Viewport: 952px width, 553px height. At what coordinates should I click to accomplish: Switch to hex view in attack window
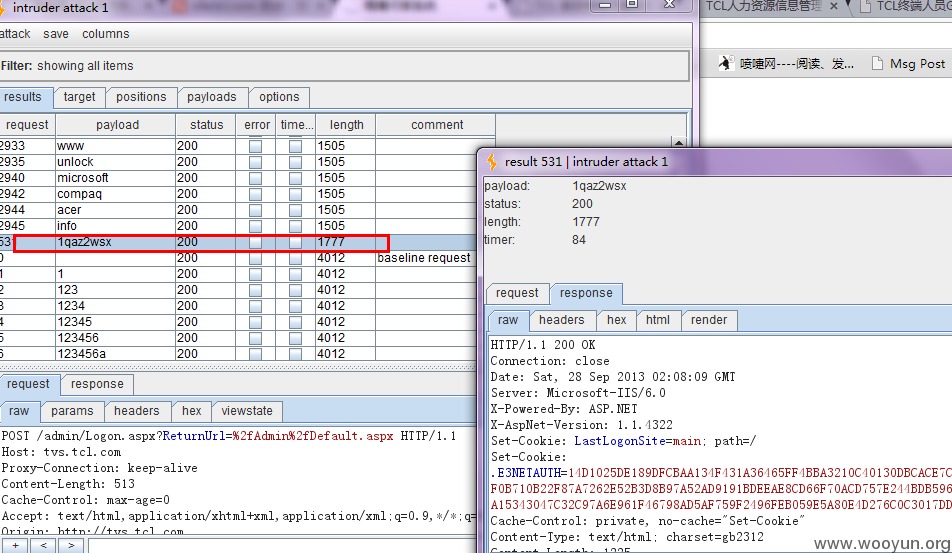pyautogui.click(x=192, y=411)
